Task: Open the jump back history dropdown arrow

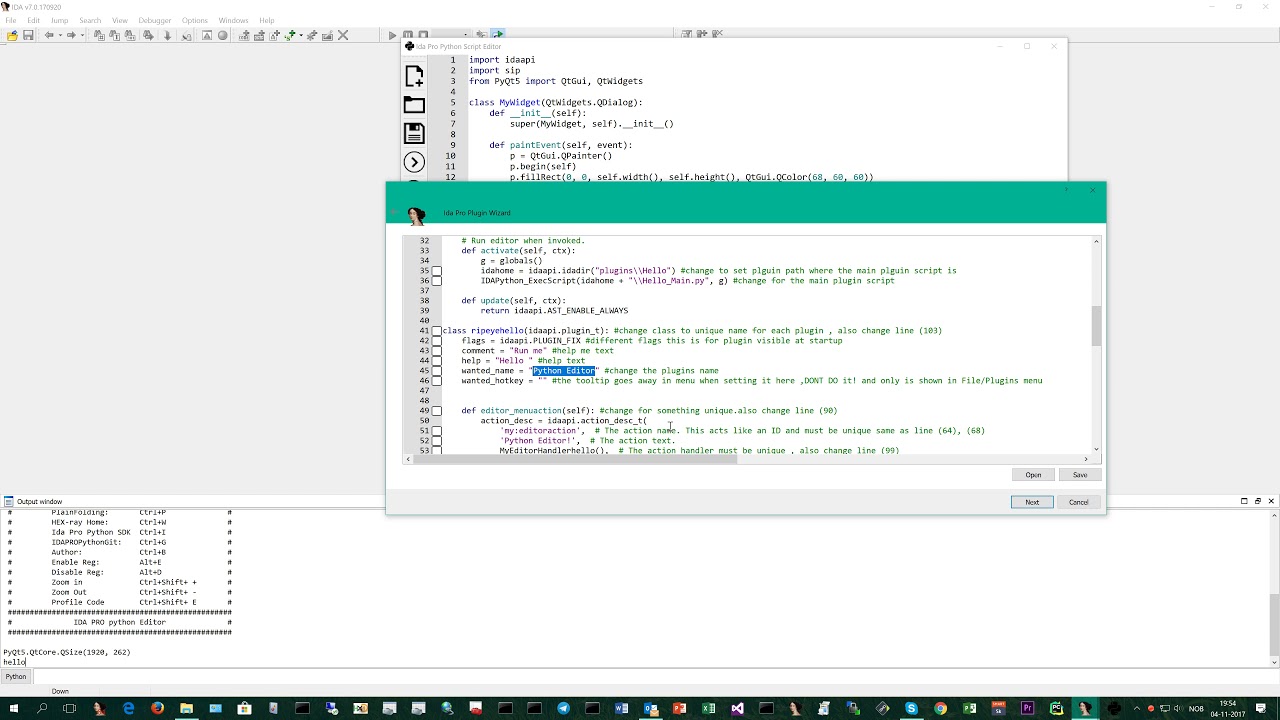Action: point(58,35)
